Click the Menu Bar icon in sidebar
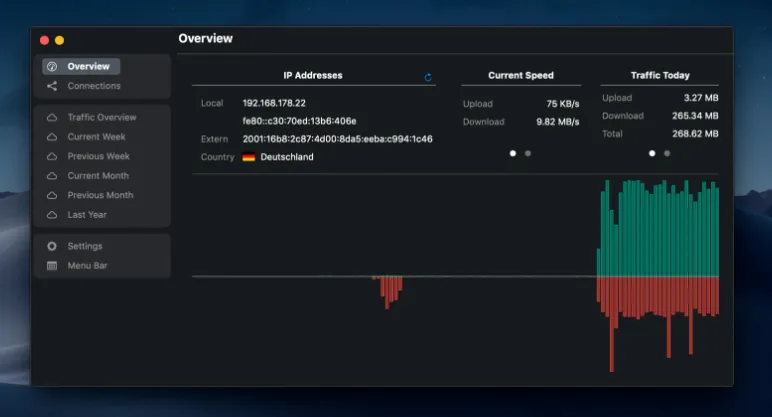This screenshot has height=417, width=772. [x=52, y=266]
